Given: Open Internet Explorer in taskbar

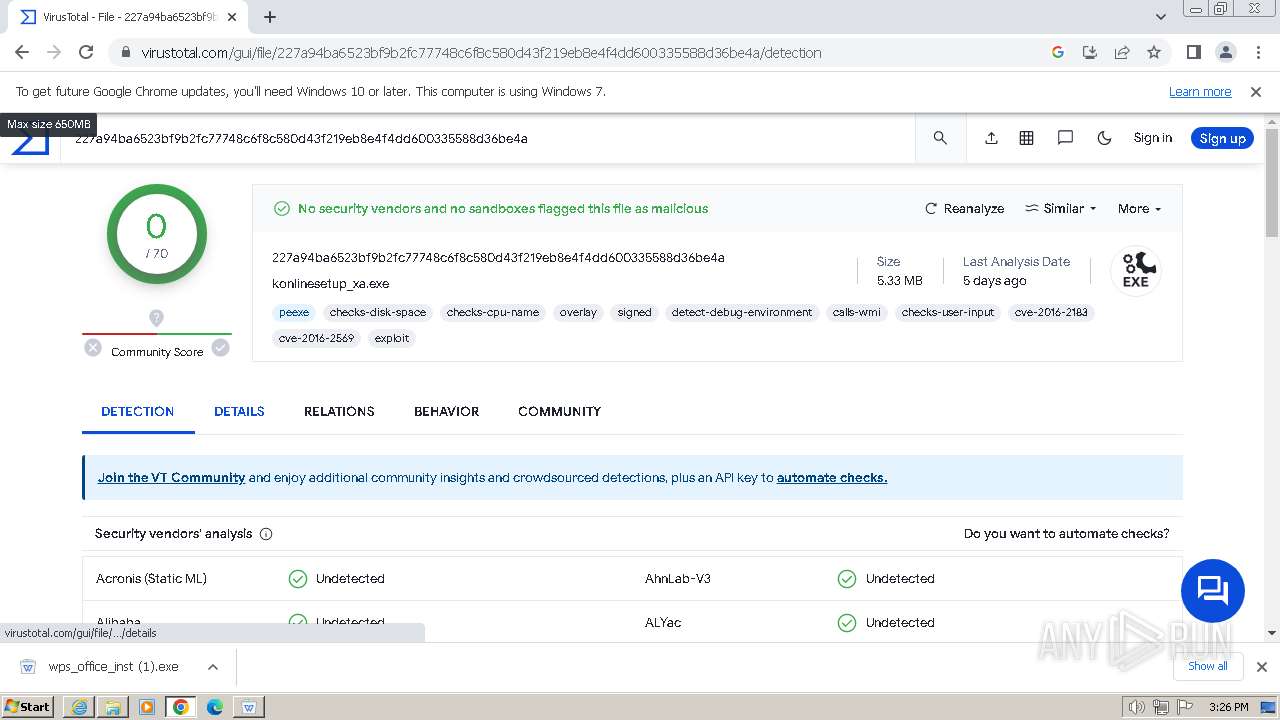Looking at the screenshot, I should click(x=79, y=706).
